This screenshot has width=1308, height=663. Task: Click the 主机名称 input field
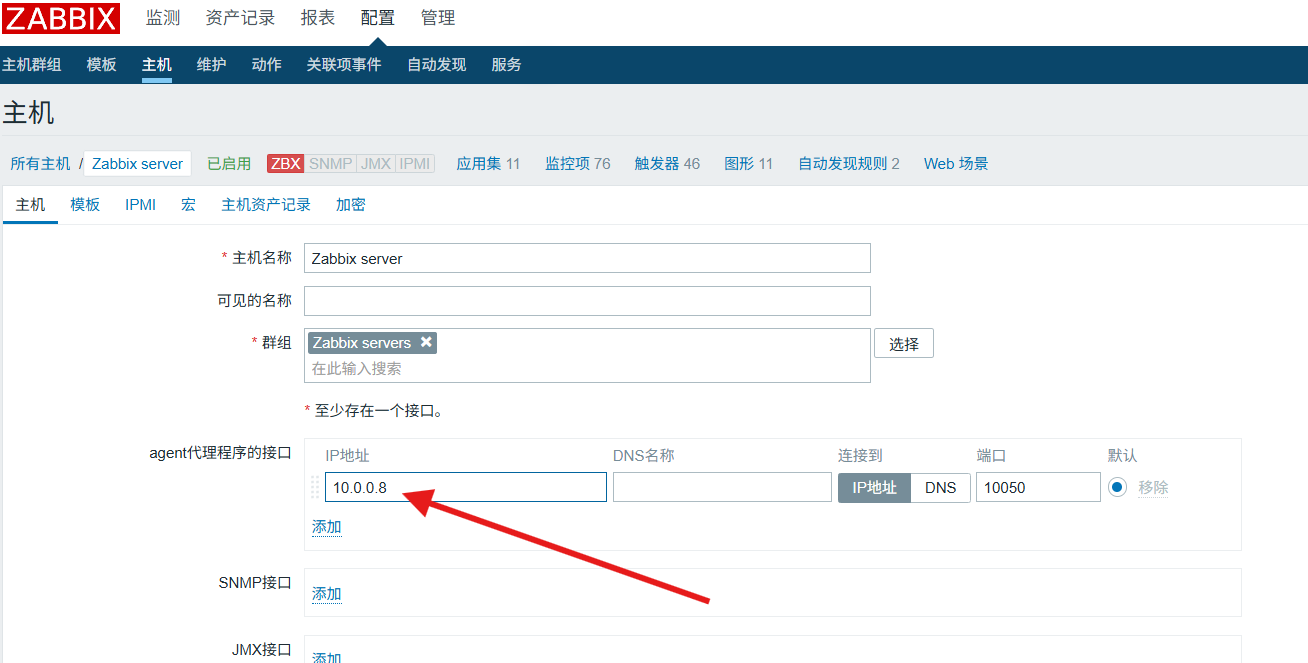tap(587, 258)
